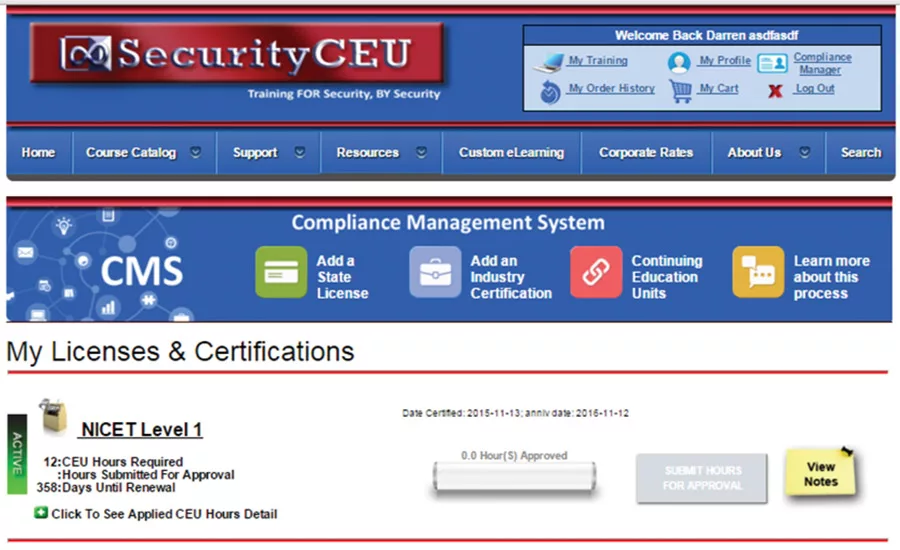The height and width of the screenshot is (550, 900).
Task: Open the My Cart link
Action: (x=719, y=88)
